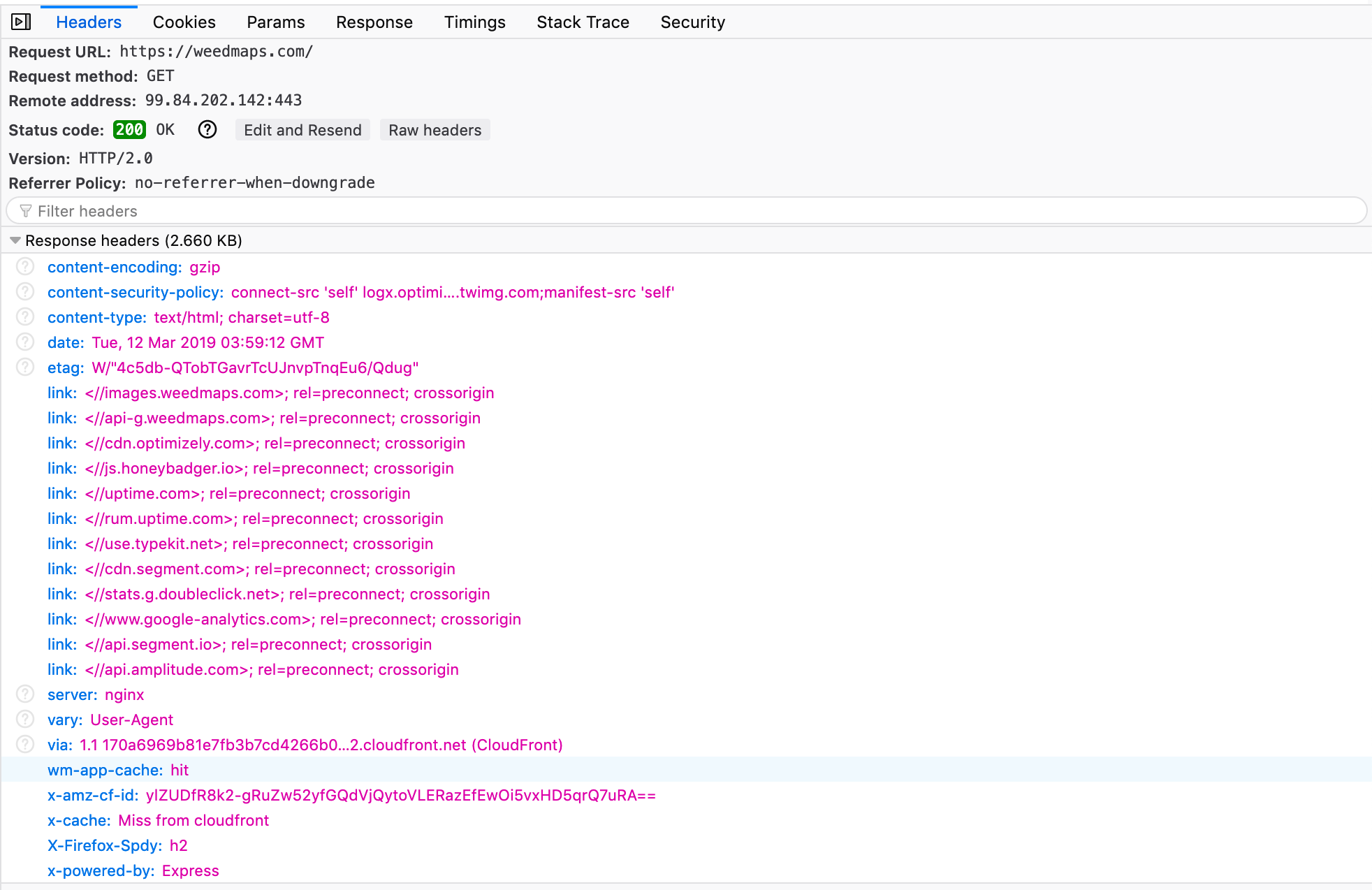
Task: Click help icon beside content-security-policy header
Action: click(25, 292)
